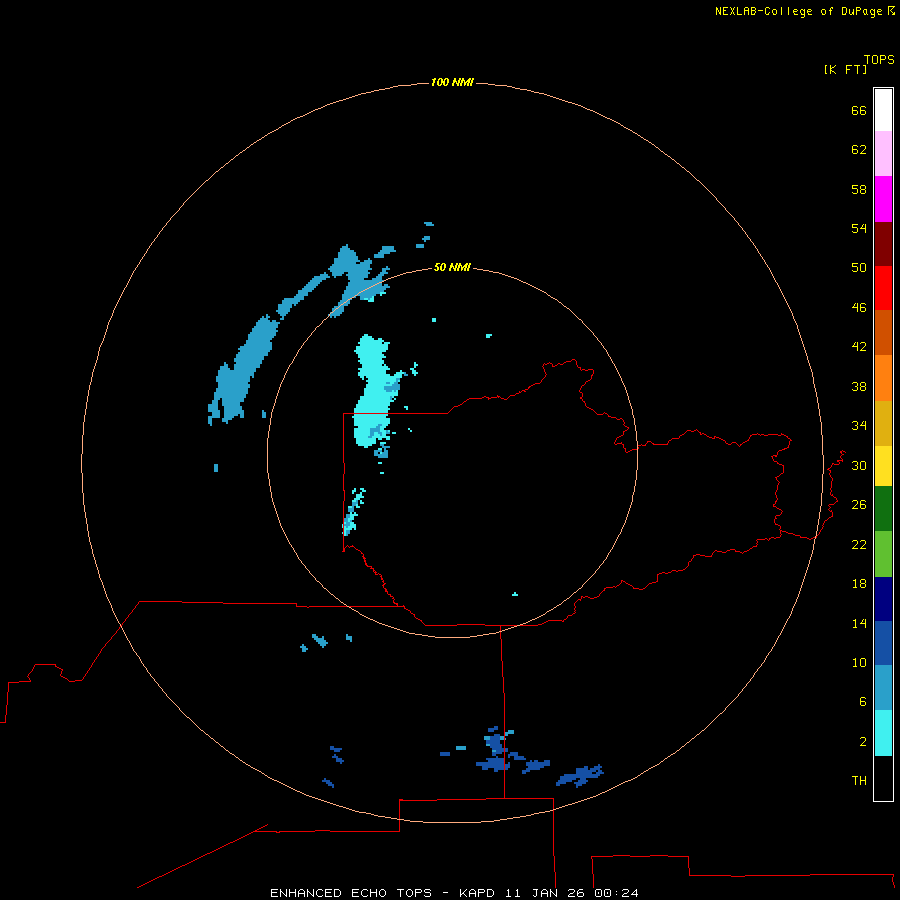The width and height of the screenshot is (900, 900).
Task: Select the dark green 30 kft swatch
Action: coord(883,509)
